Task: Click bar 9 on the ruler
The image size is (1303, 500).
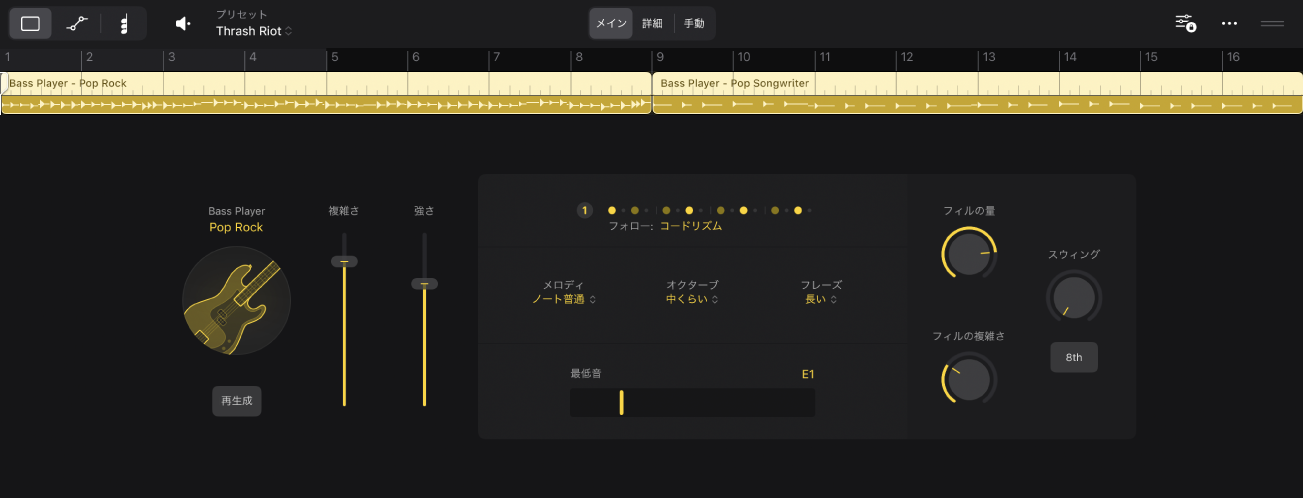Action: [x=660, y=58]
